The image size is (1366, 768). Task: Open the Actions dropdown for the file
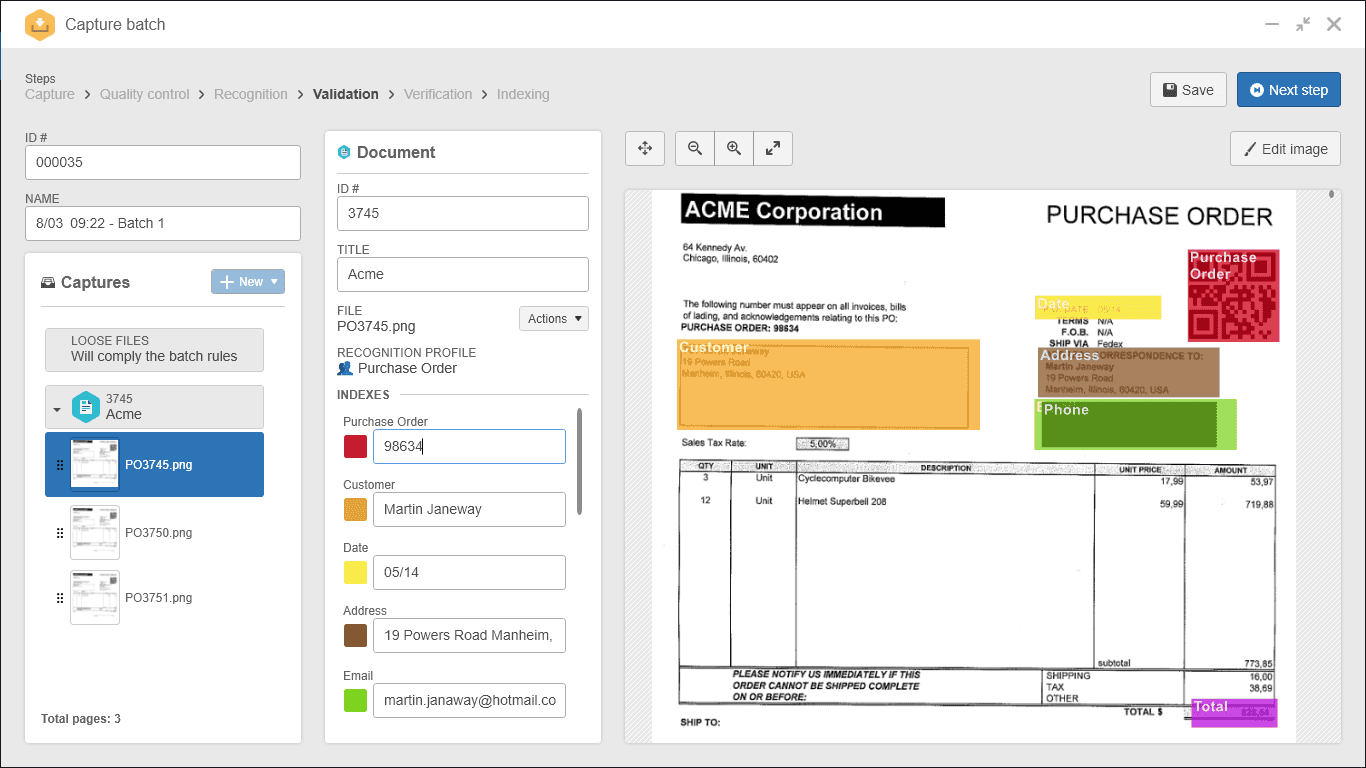tap(554, 318)
